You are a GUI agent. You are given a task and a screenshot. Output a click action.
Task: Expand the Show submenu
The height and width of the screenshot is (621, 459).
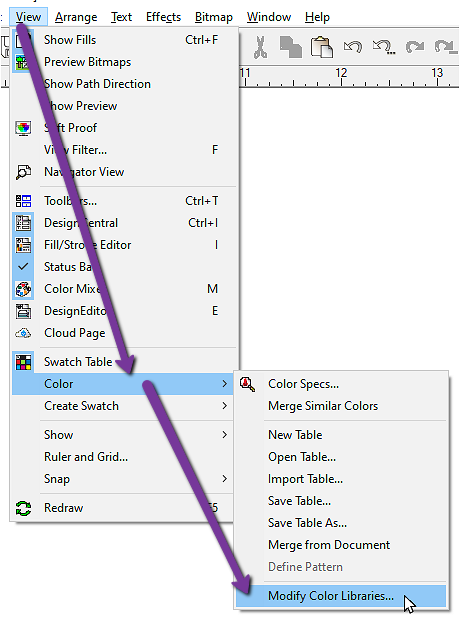[x=124, y=435]
